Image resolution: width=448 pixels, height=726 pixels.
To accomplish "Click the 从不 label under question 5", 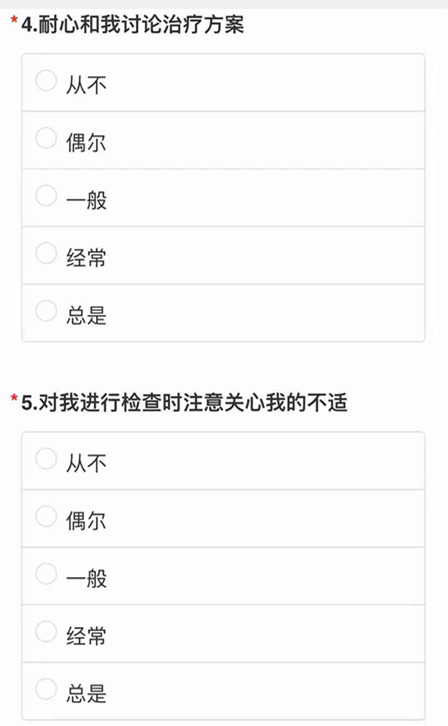I will coord(86,463).
